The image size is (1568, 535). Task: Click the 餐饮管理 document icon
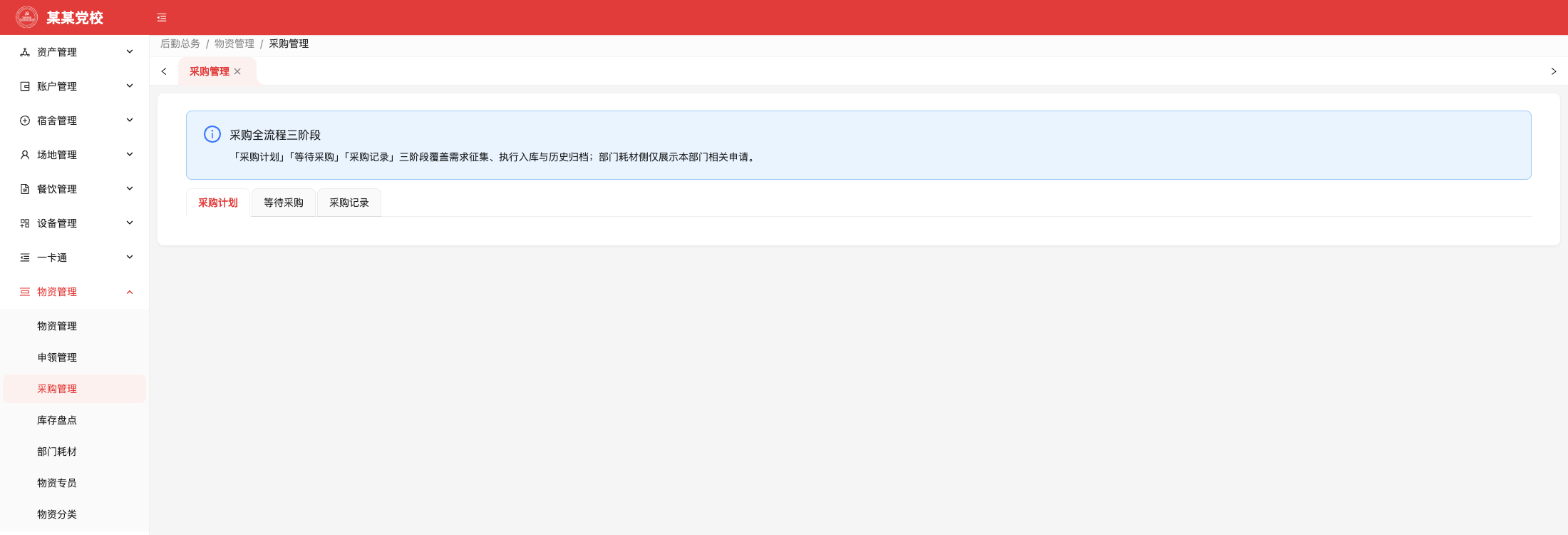click(x=25, y=189)
